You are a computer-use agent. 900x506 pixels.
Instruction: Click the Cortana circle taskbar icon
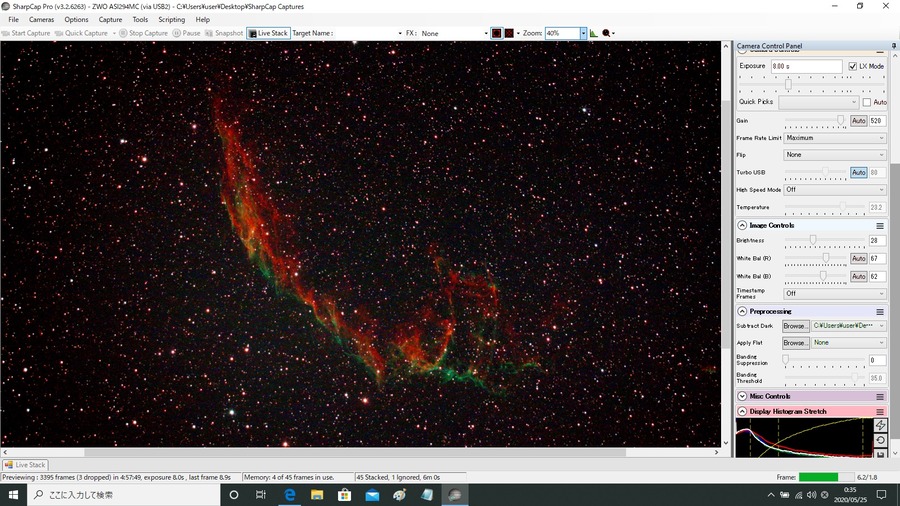pos(234,495)
